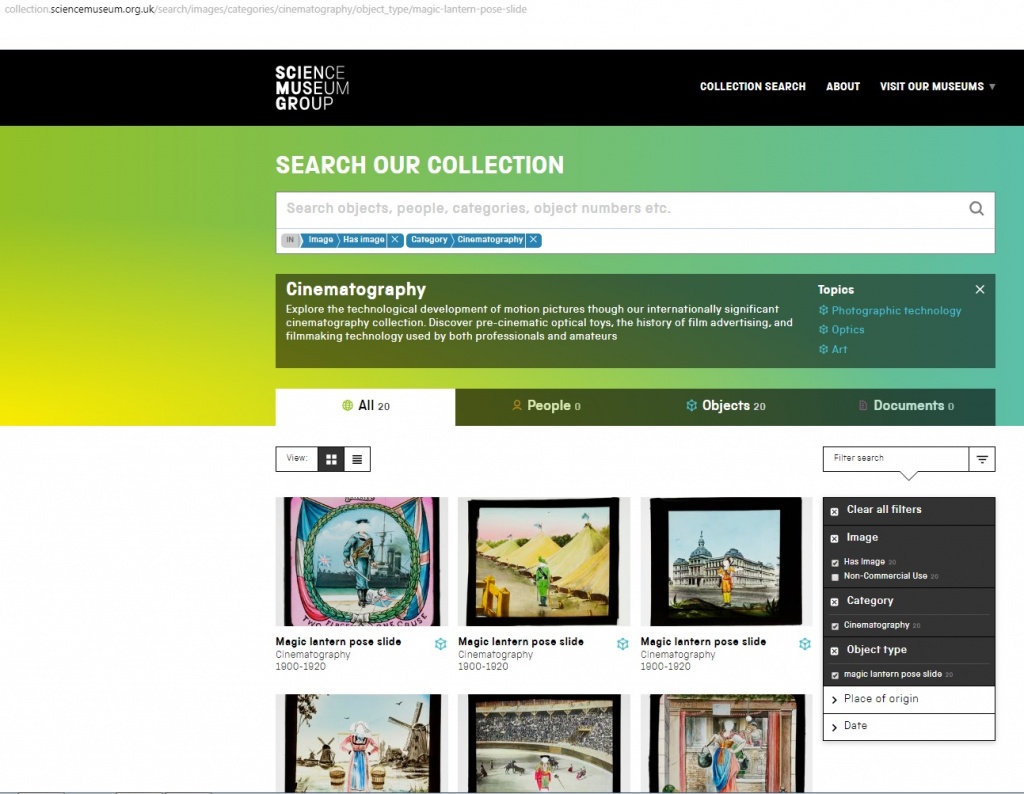Open the battleship sailor slide thumbnail

362,562
